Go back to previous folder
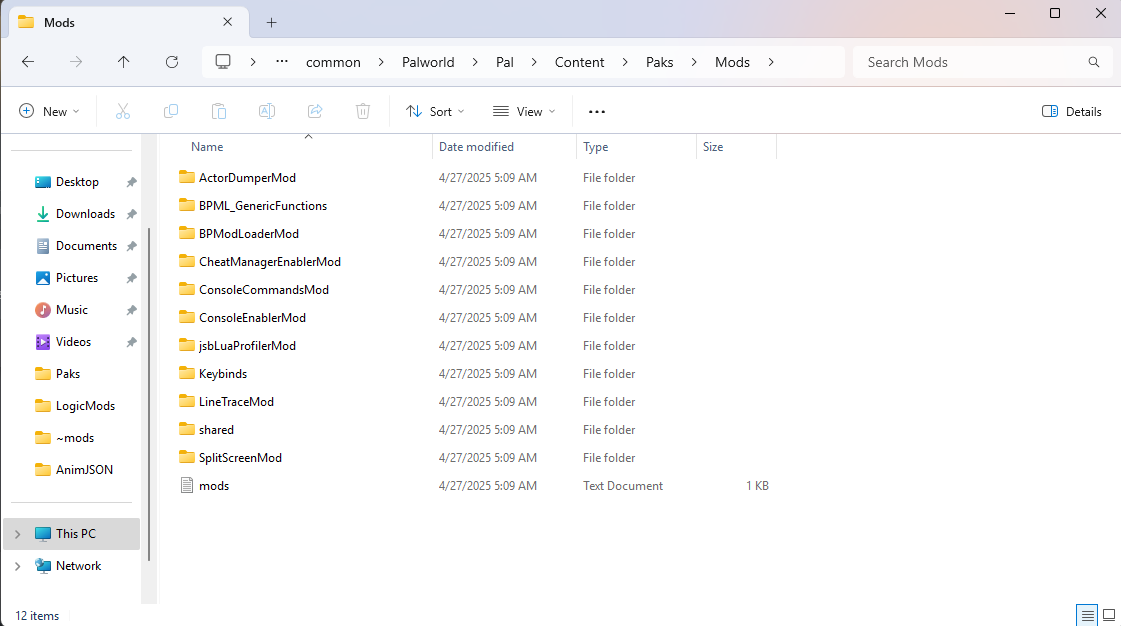Viewport: 1121px width, 626px height. [x=28, y=62]
